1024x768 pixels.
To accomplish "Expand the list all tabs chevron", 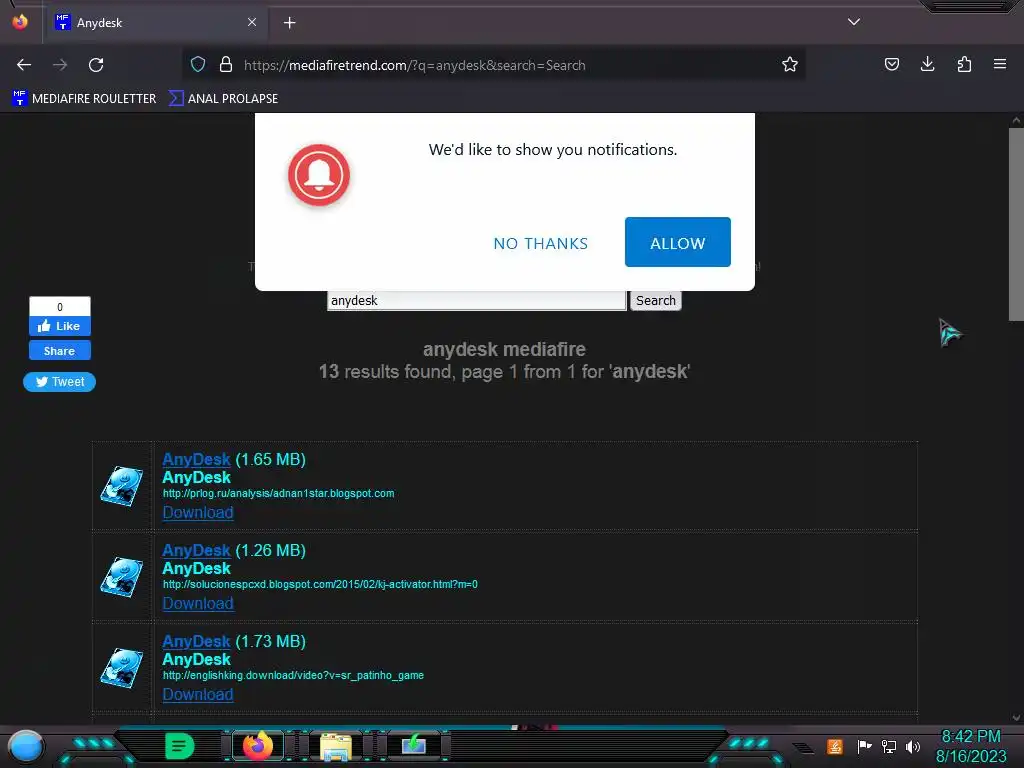I will [x=854, y=22].
